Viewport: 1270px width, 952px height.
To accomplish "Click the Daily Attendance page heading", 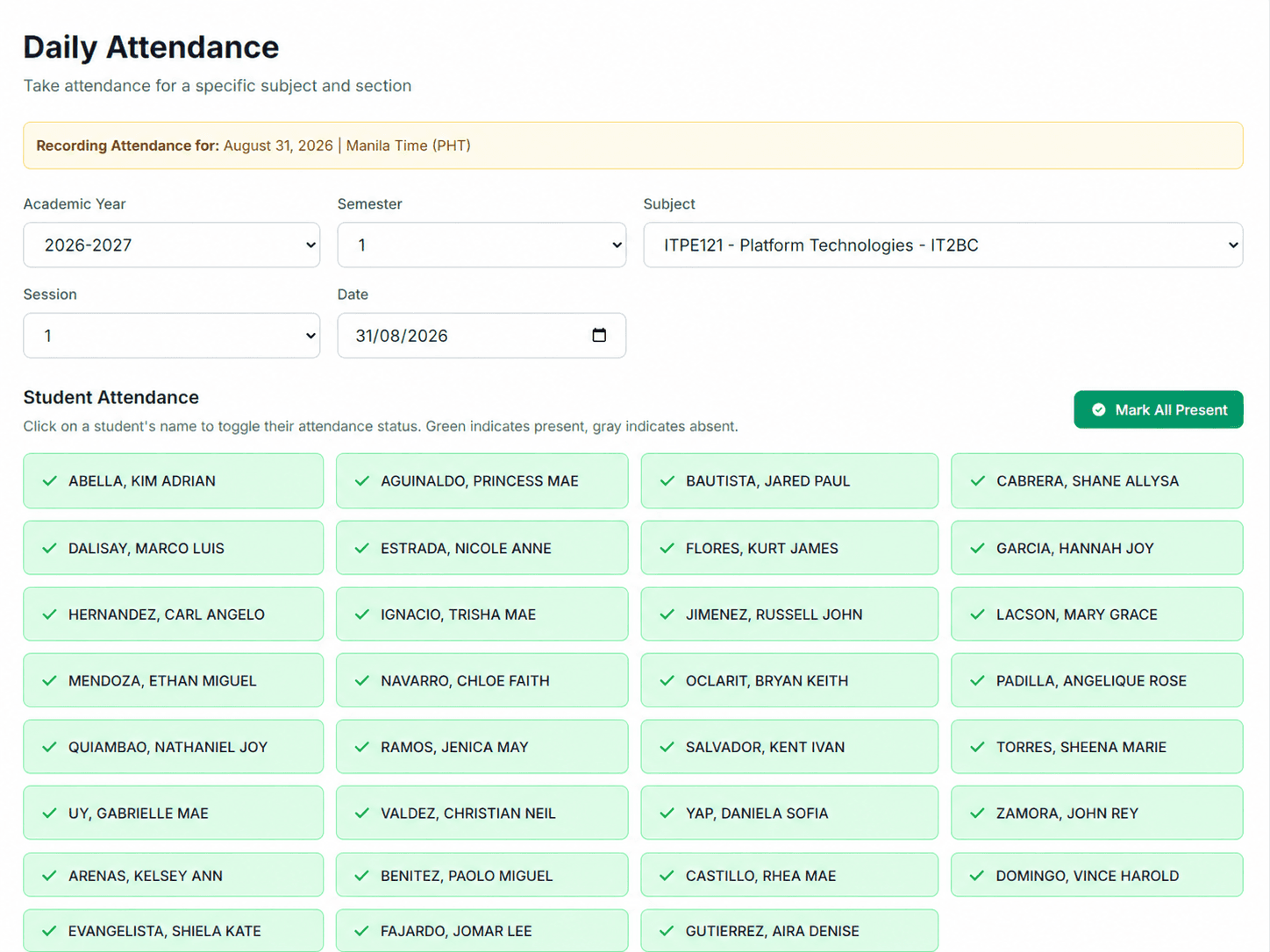I will 151,47.
